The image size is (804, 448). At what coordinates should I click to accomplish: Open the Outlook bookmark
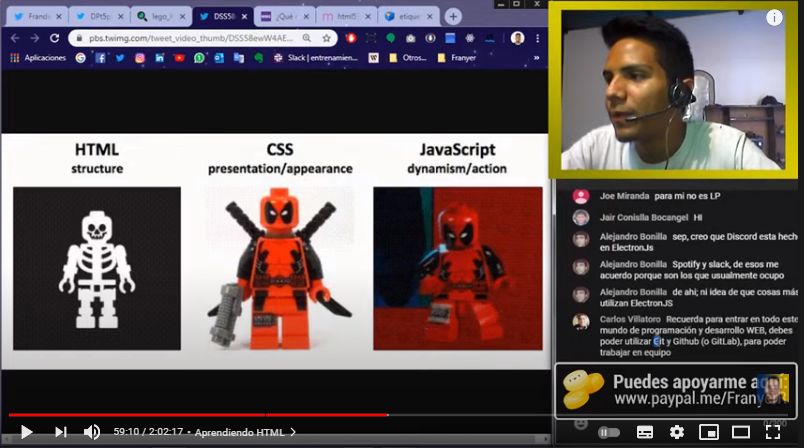pos(219,58)
